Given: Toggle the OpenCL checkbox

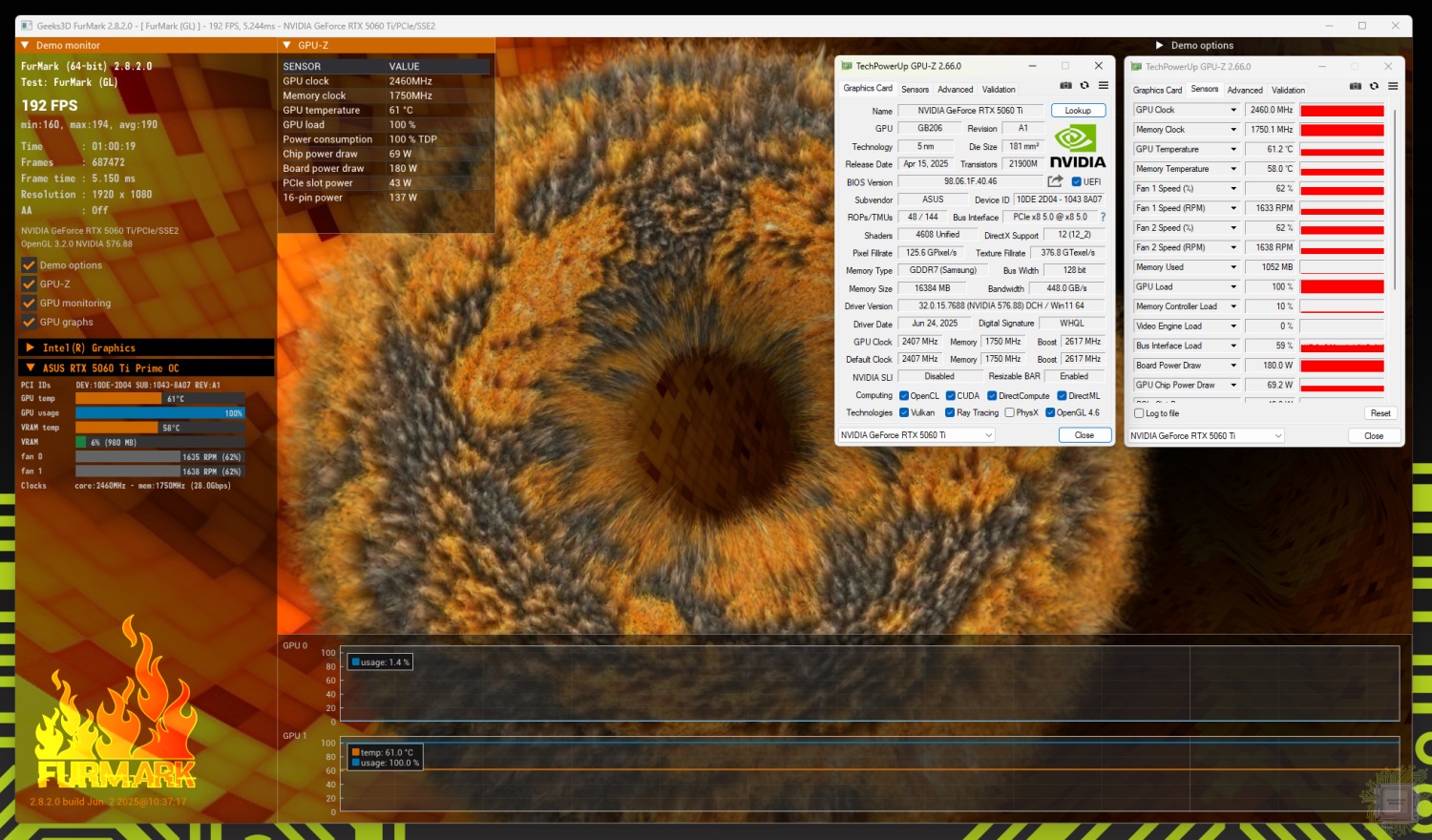Looking at the screenshot, I should tap(904, 395).
